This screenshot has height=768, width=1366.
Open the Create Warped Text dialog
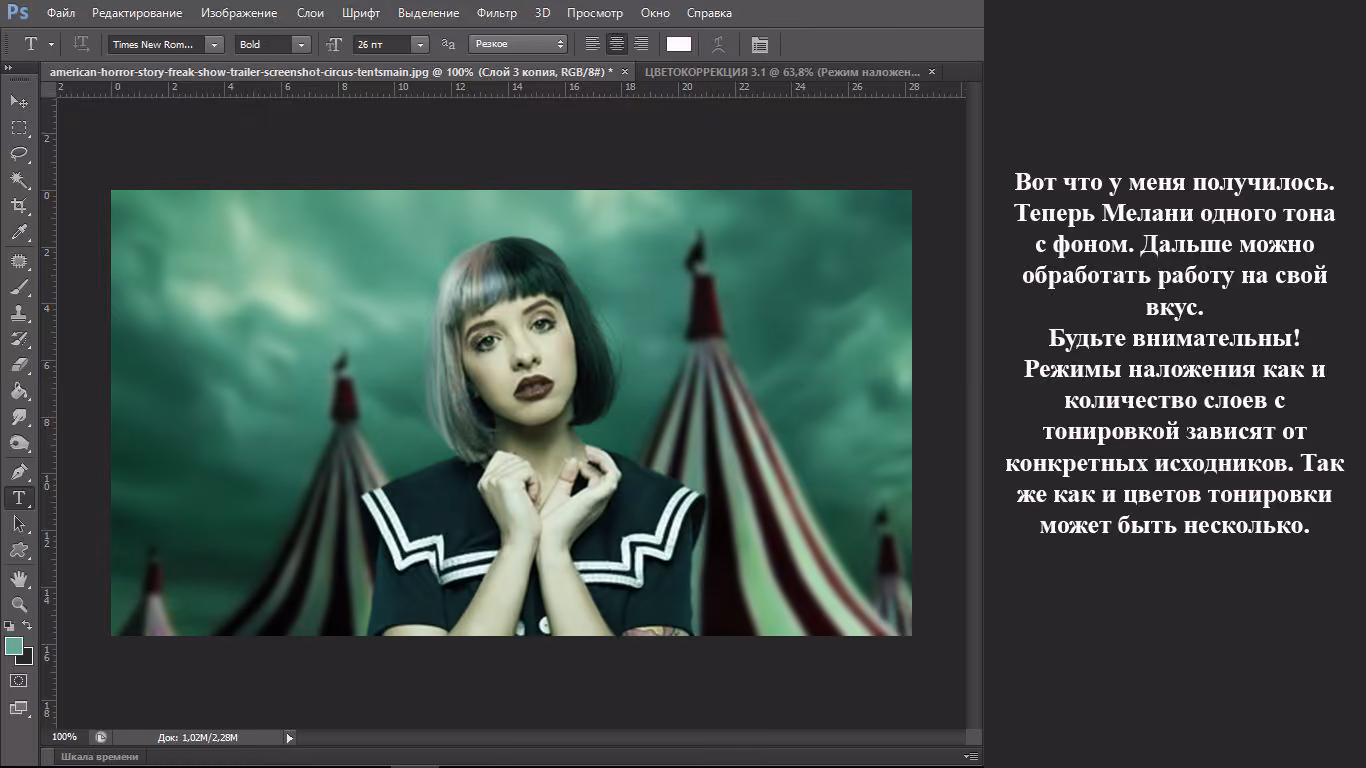(718, 44)
